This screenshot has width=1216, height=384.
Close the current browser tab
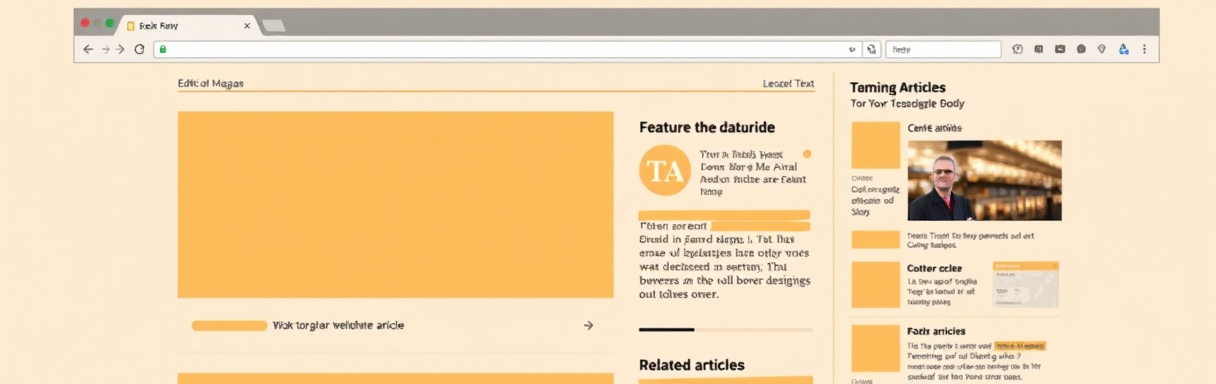[247, 26]
